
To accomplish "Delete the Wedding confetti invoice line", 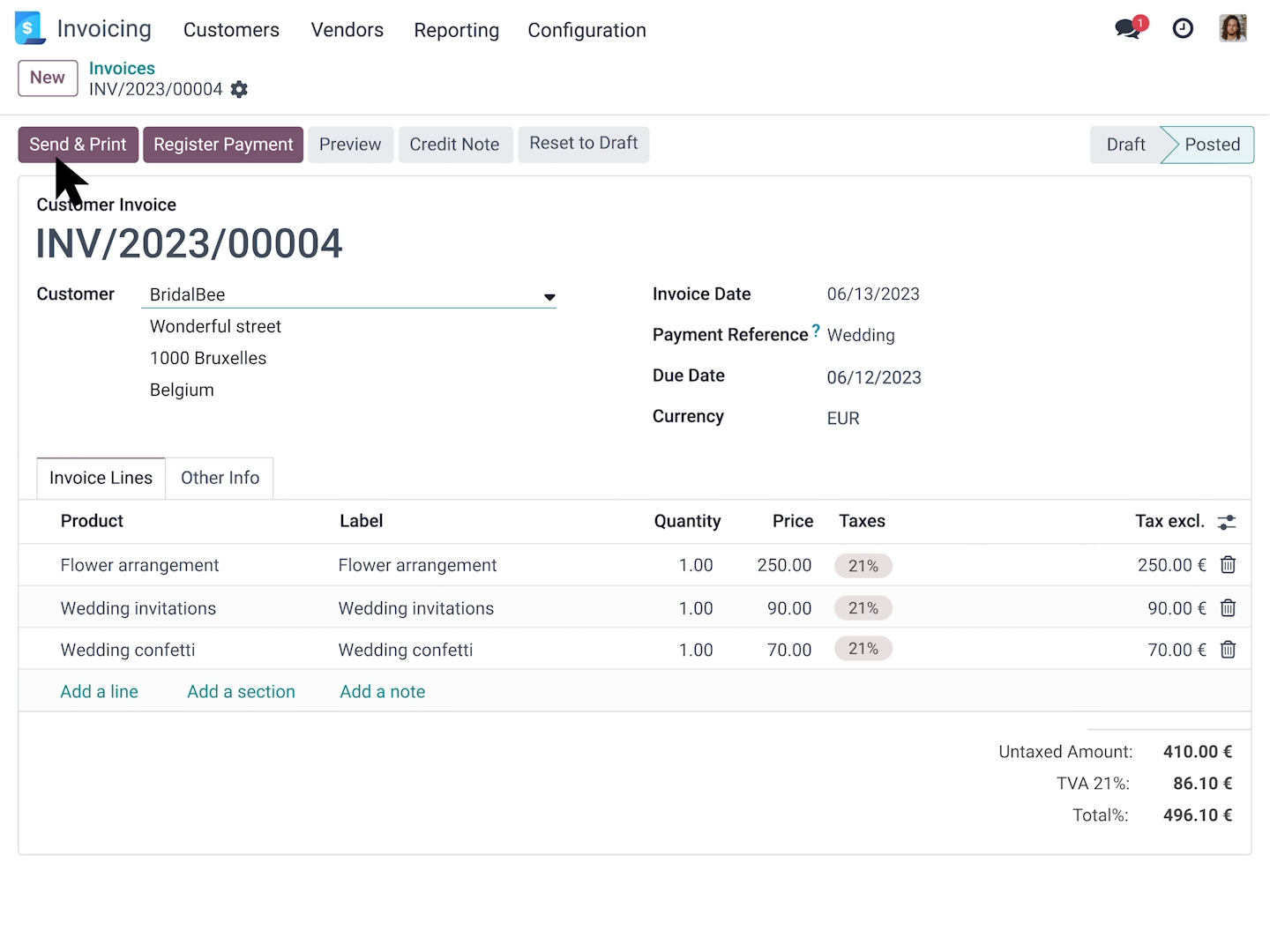I will [x=1228, y=650].
